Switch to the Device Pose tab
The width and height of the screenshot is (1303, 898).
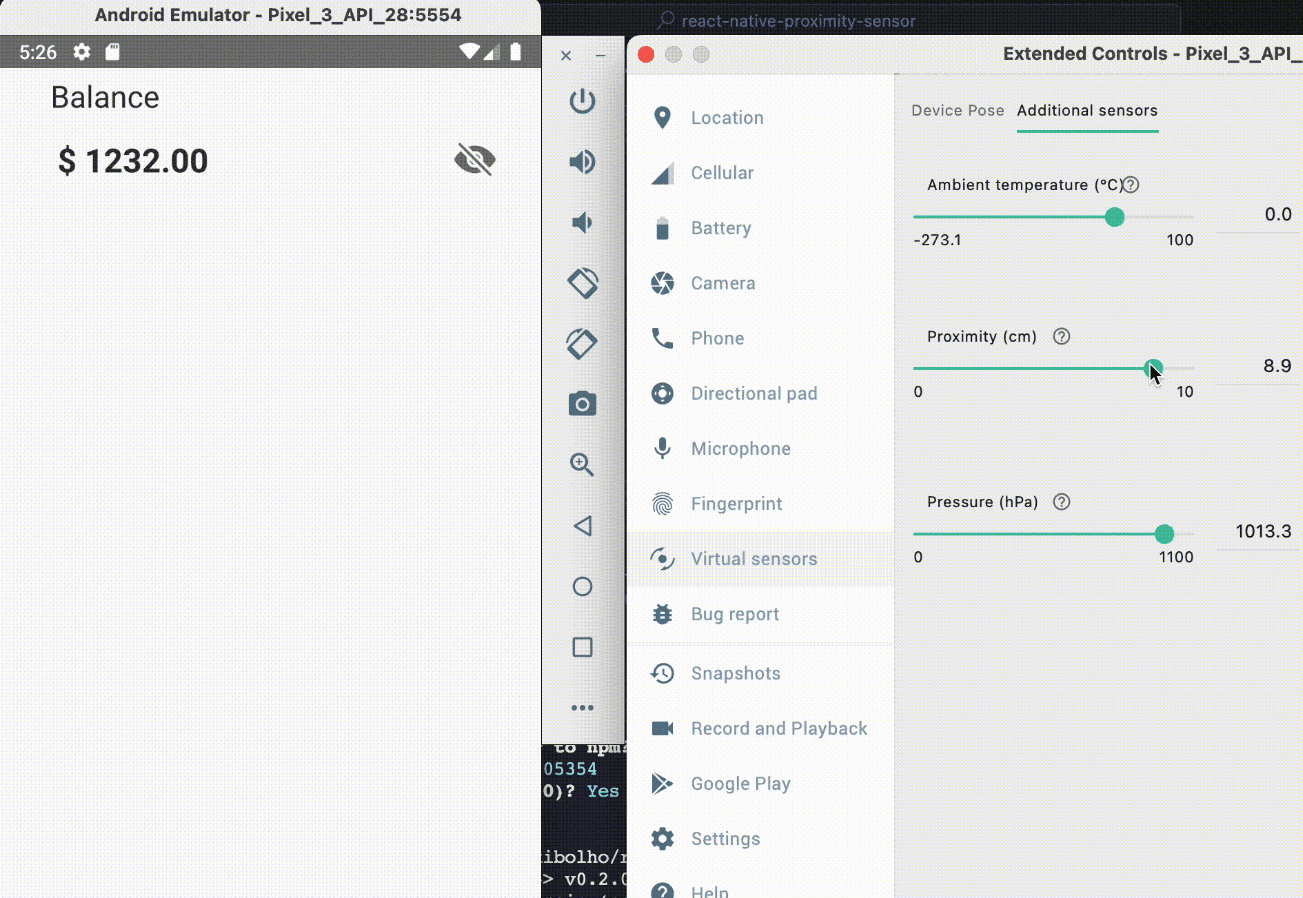[957, 110]
